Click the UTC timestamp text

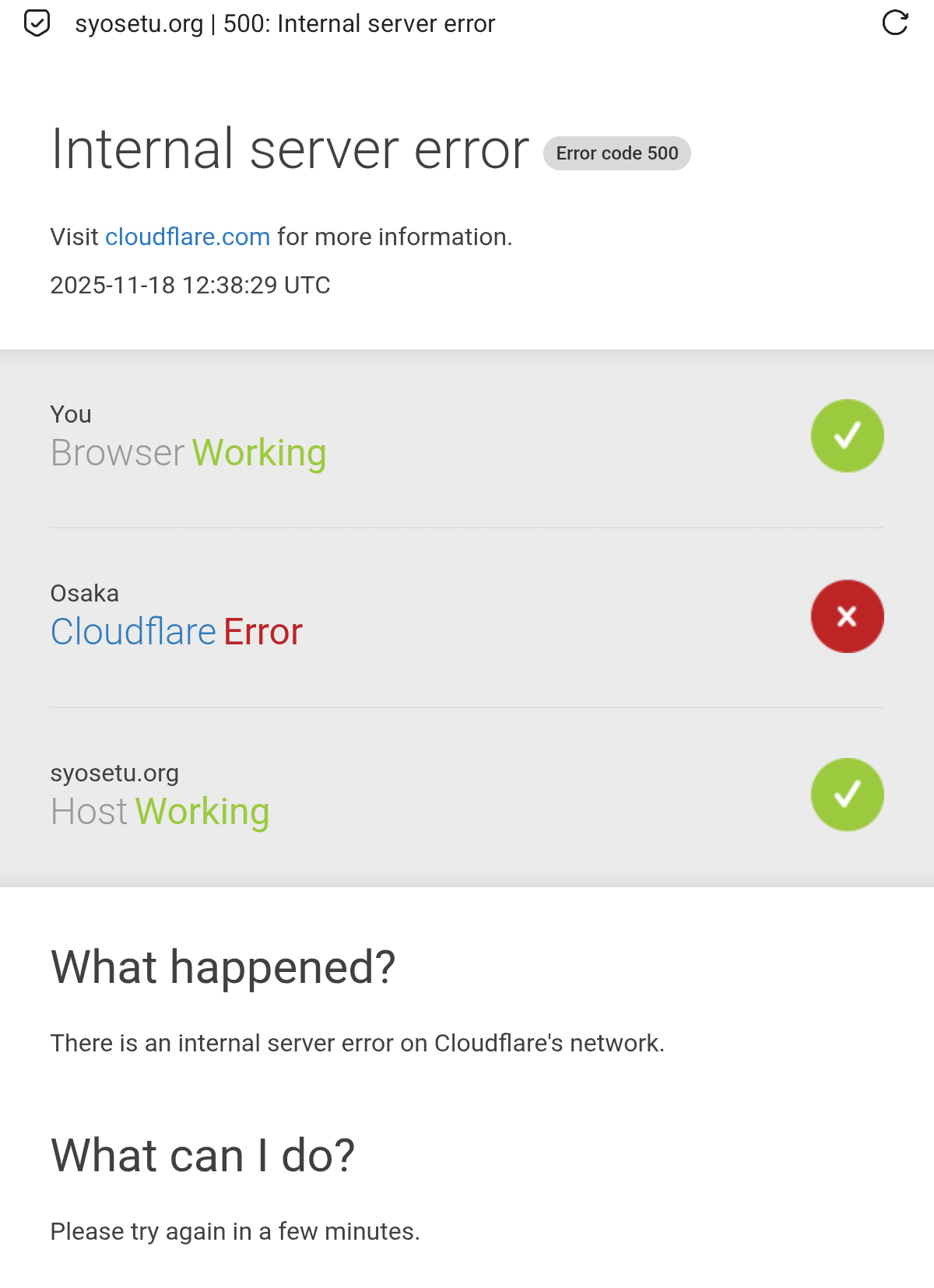click(x=190, y=285)
